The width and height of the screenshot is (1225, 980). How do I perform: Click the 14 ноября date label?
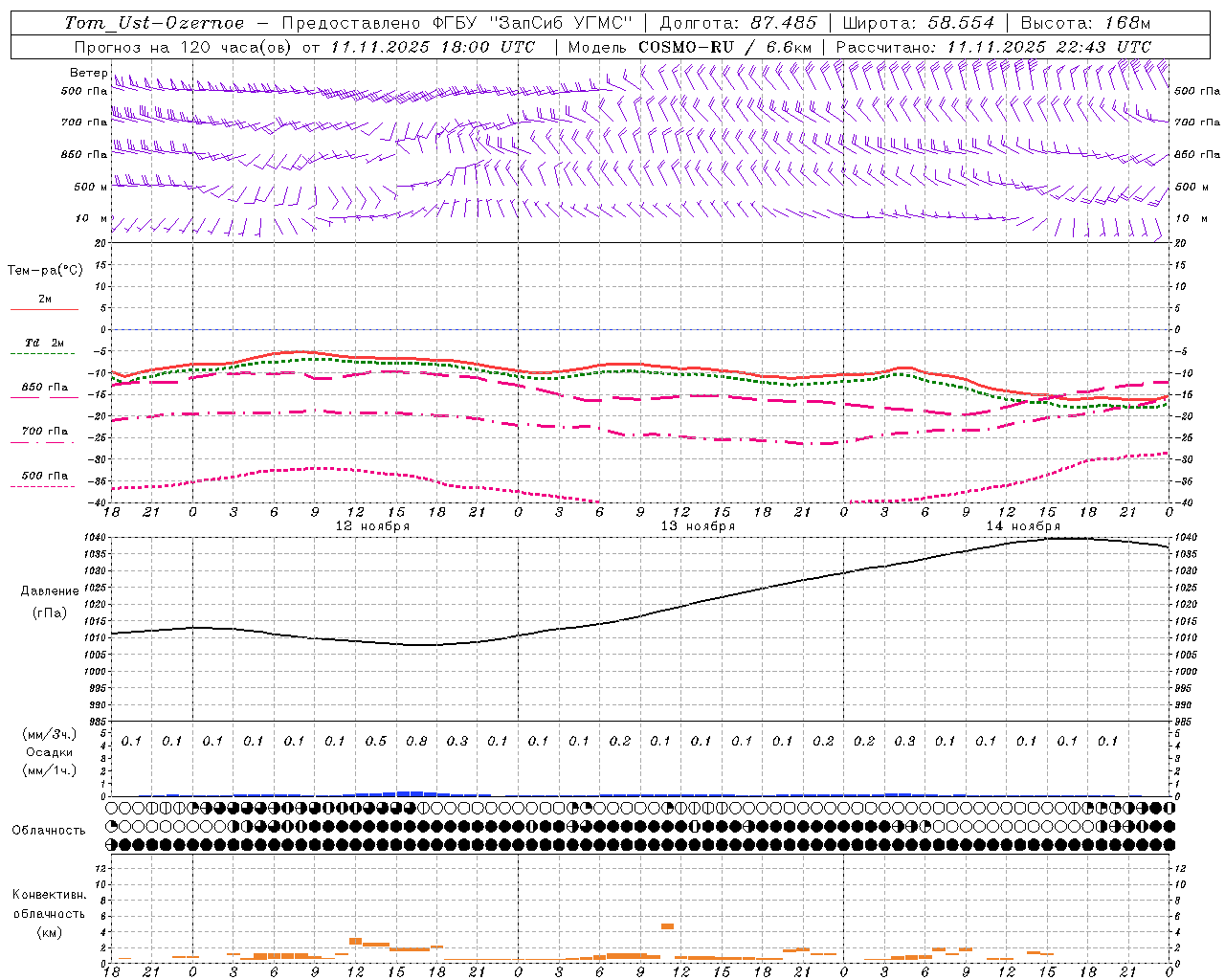(1023, 526)
